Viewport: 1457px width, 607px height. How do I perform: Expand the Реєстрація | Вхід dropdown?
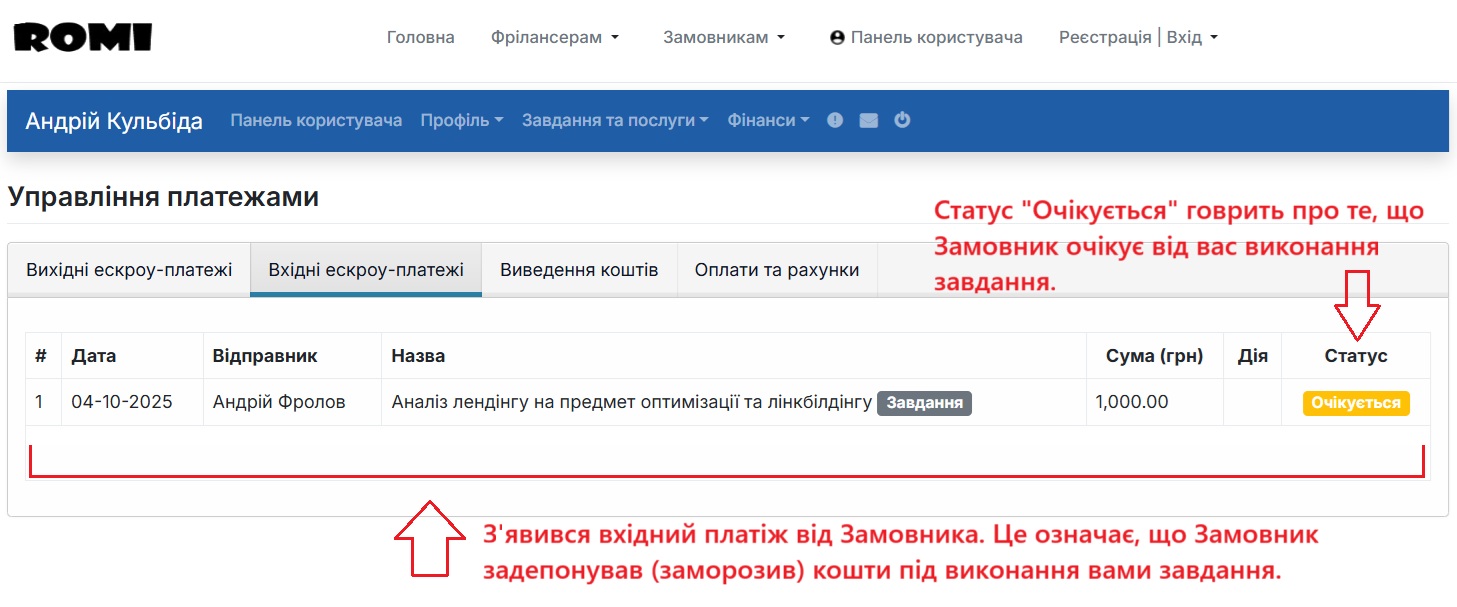(x=1137, y=37)
